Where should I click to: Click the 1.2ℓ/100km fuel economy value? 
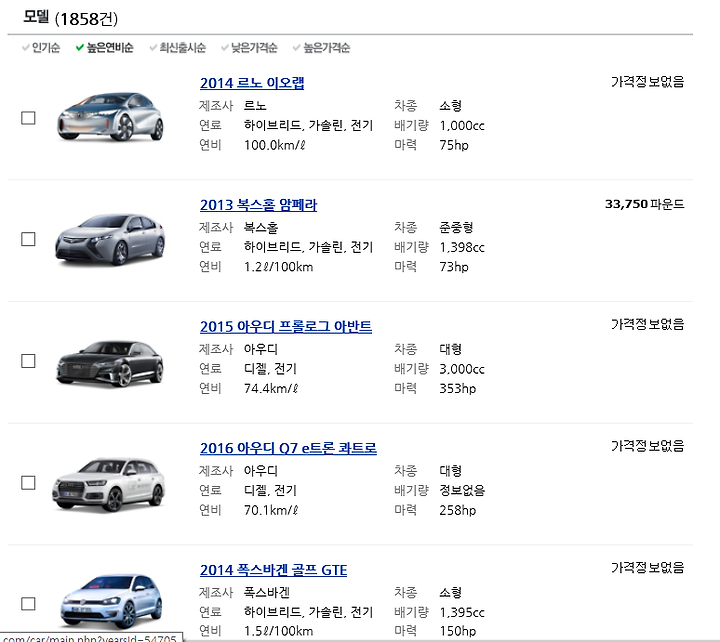(x=278, y=267)
